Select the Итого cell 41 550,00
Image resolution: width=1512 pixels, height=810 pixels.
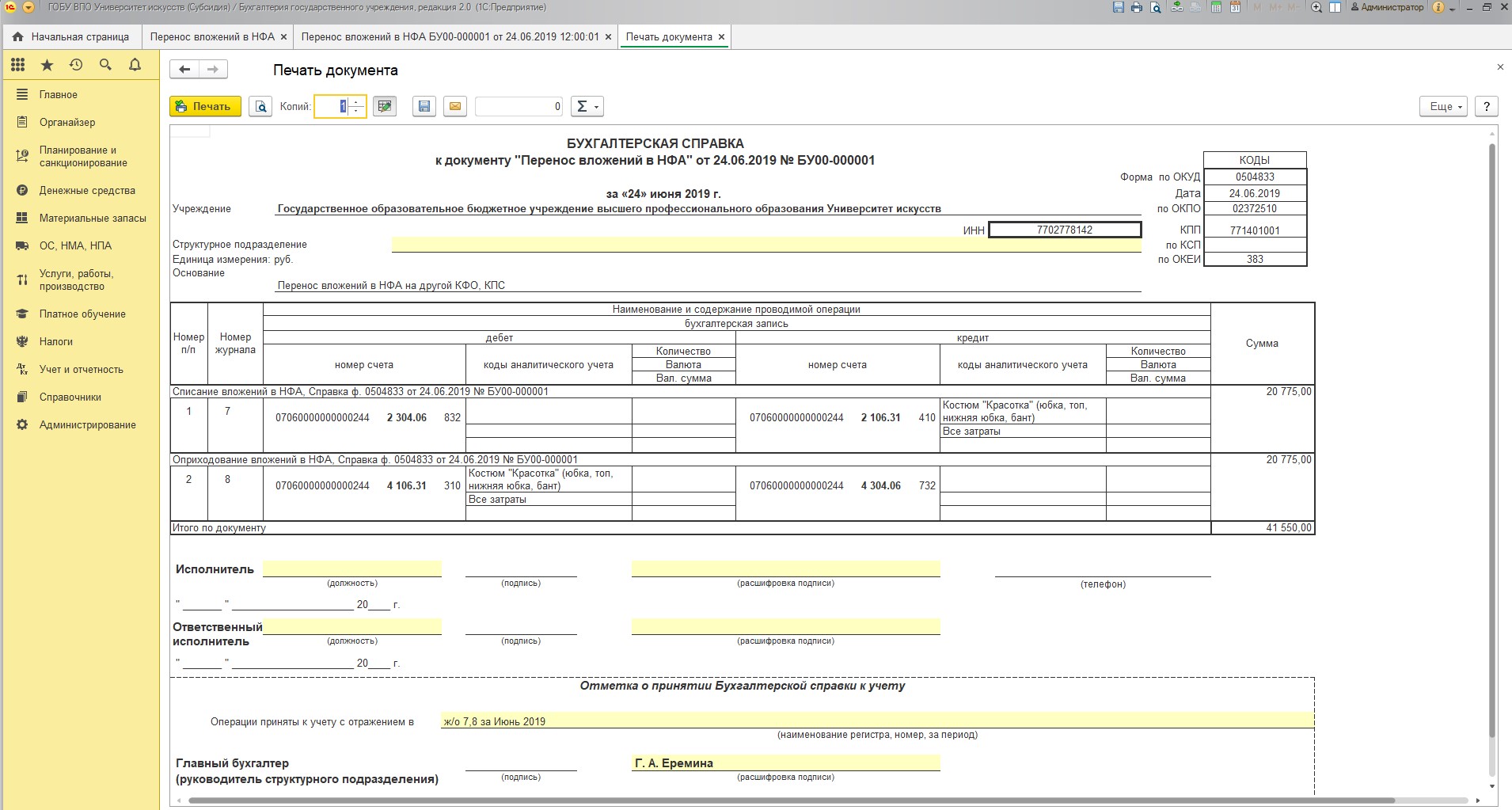tap(1263, 527)
